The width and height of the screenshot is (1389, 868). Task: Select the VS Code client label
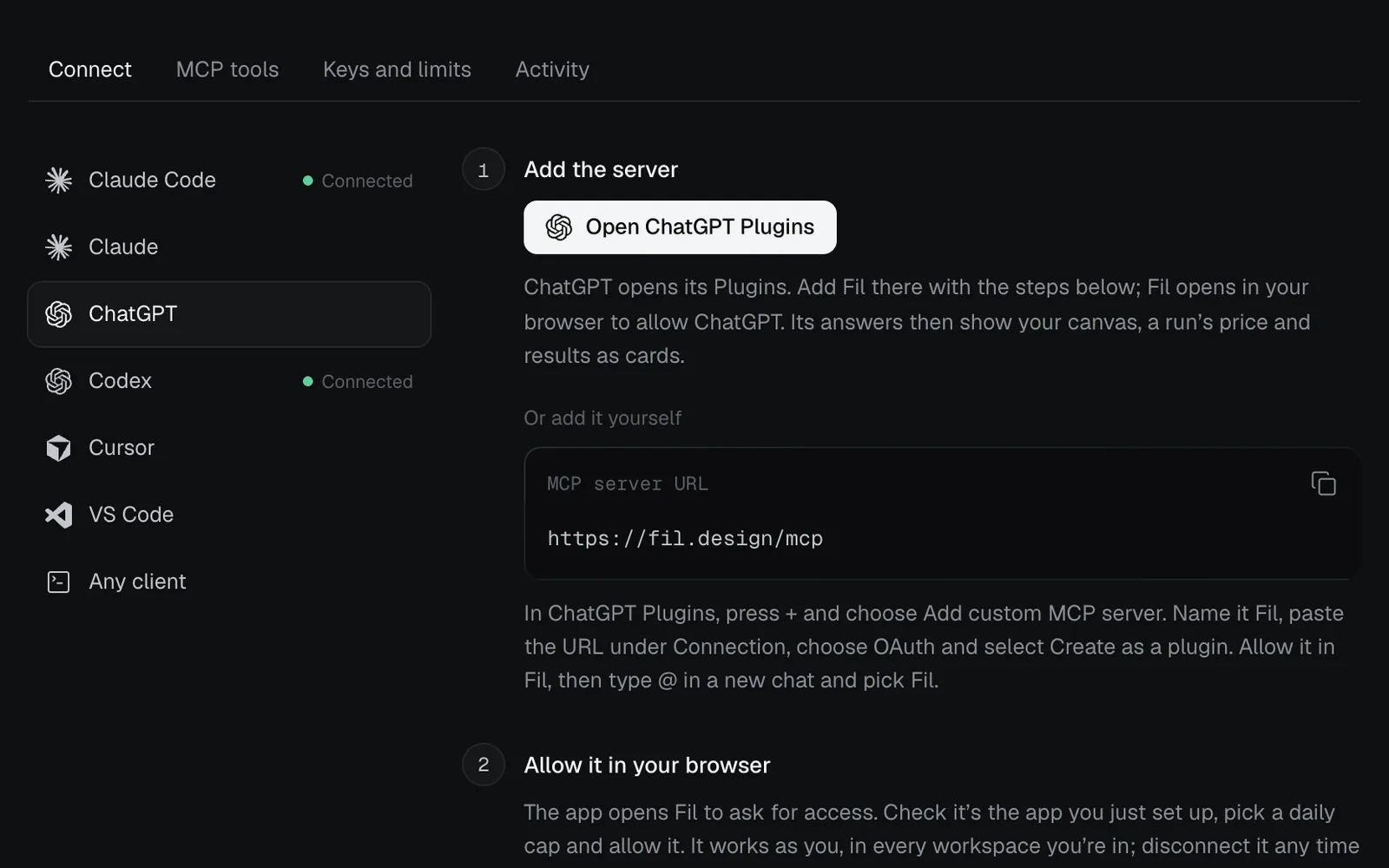[x=131, y=515]
